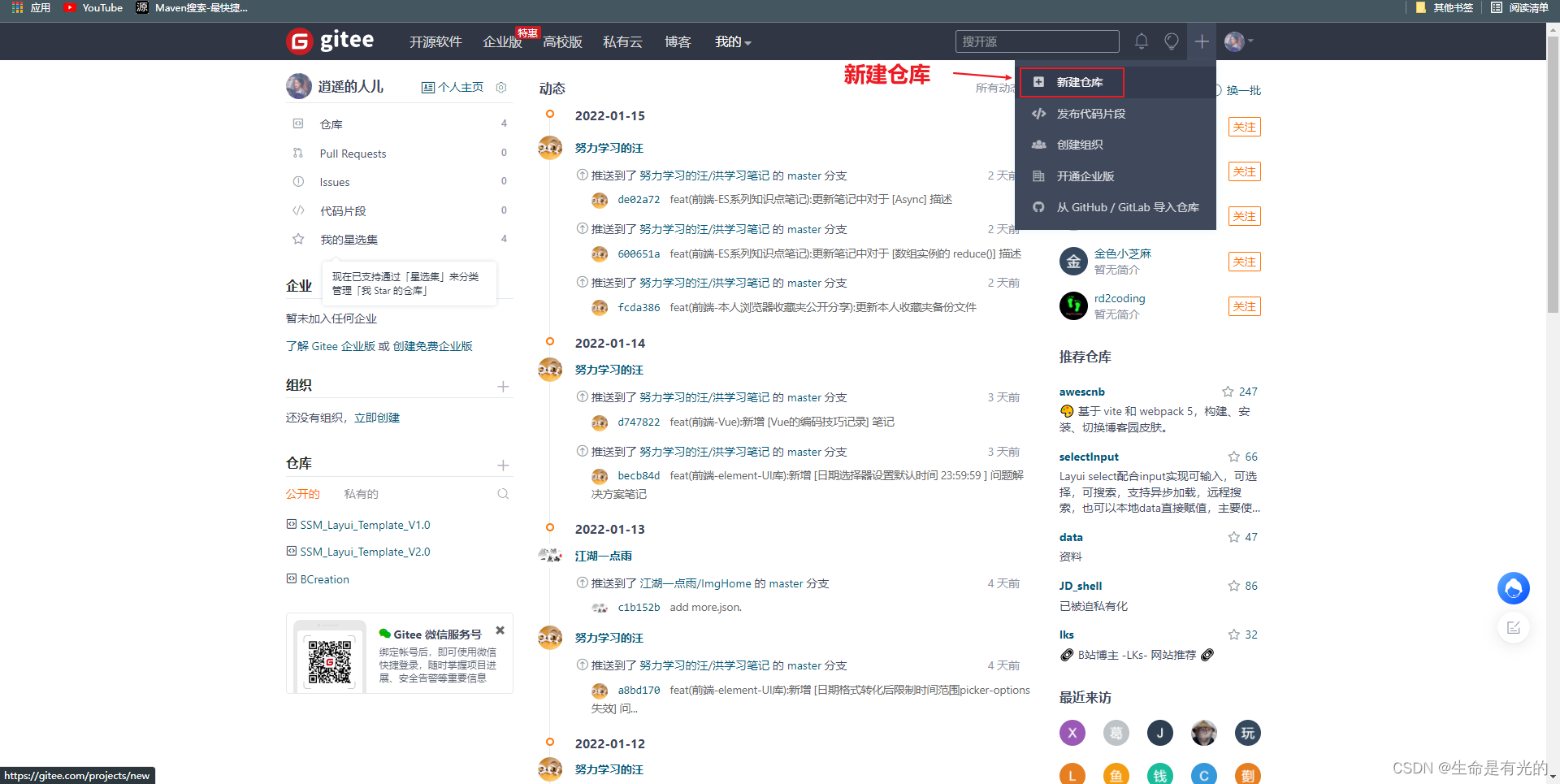Click the Gitee logo
1560x784 pixels.
point(329,41)
